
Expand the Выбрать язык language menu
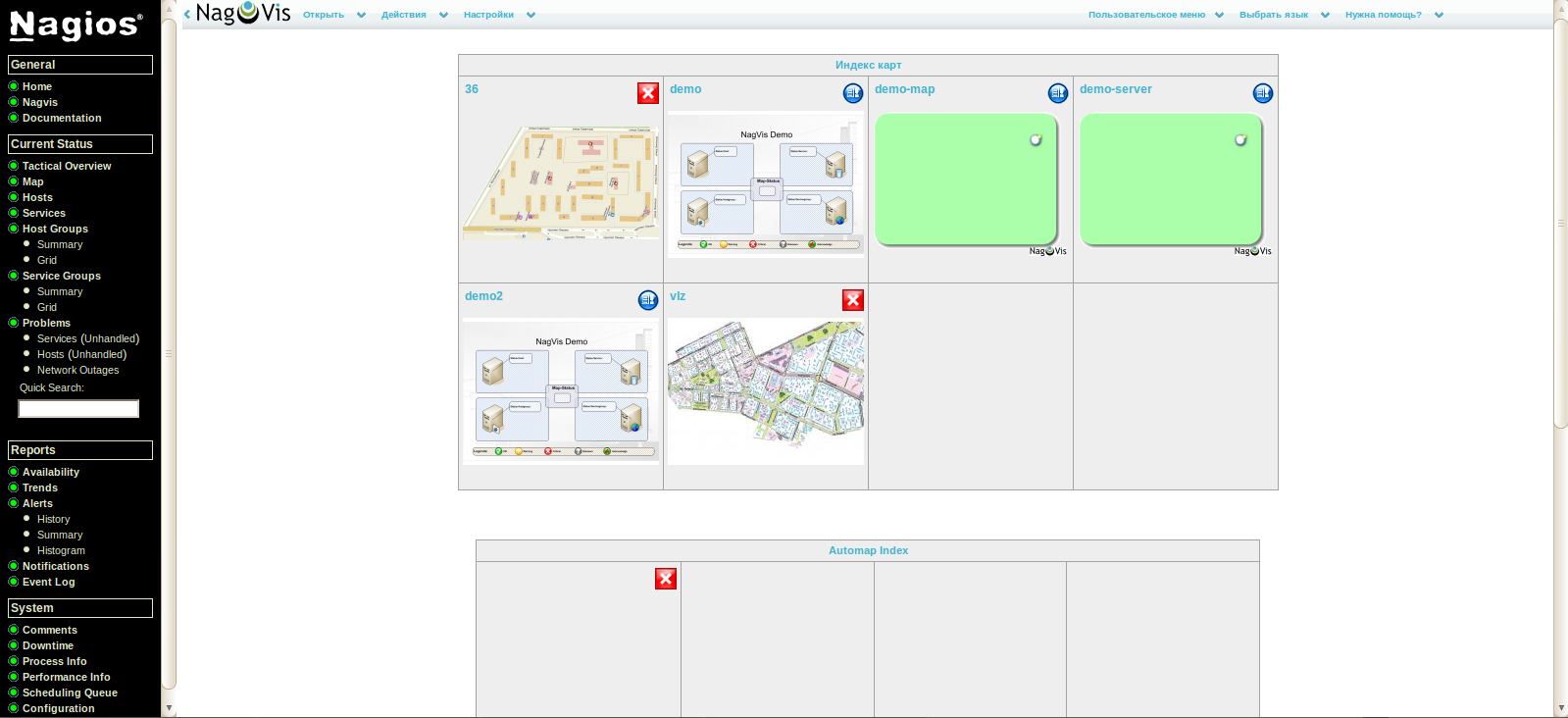click(x=1285, y=15)
